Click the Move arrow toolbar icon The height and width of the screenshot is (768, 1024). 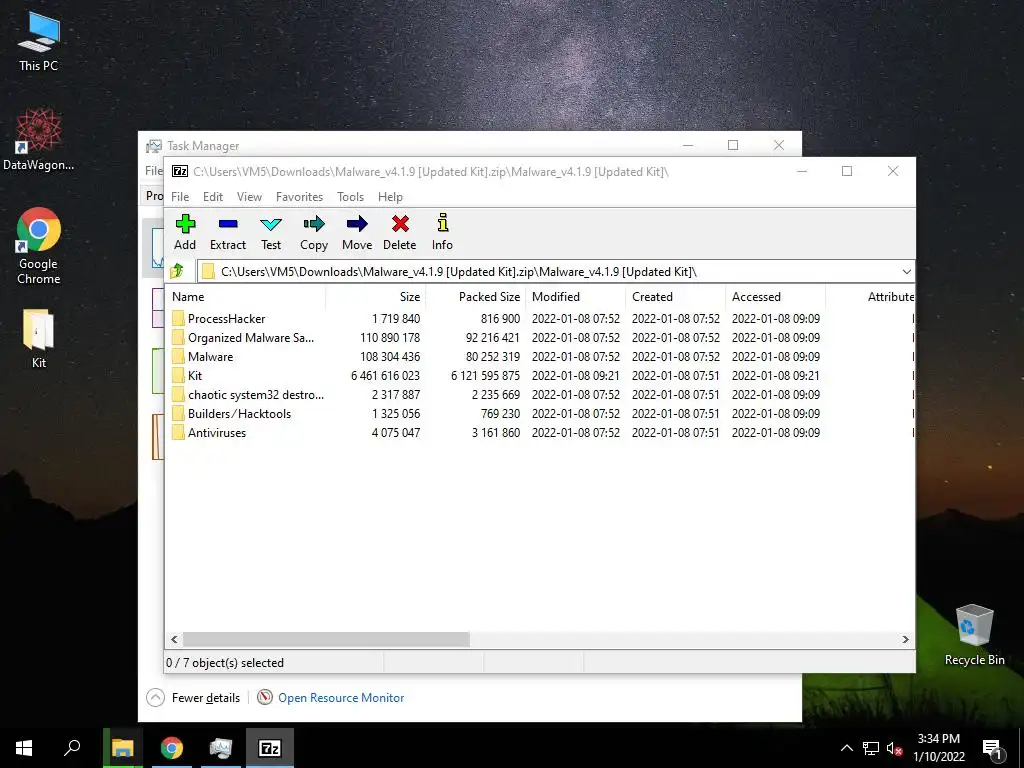(x=357, y=224)
